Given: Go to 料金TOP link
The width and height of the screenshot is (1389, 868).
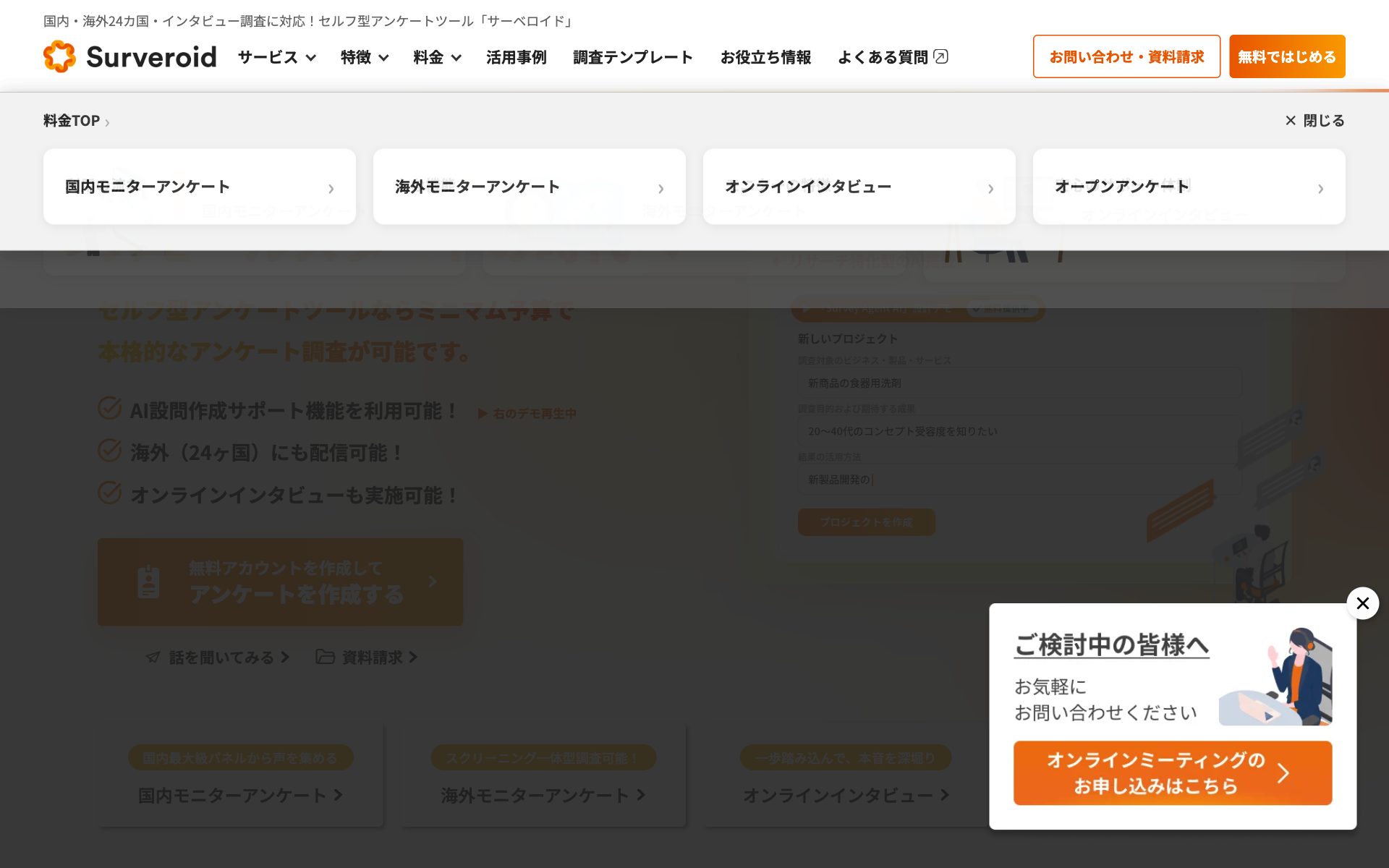Looking at the screenshot, I should (x=76, y=121).
